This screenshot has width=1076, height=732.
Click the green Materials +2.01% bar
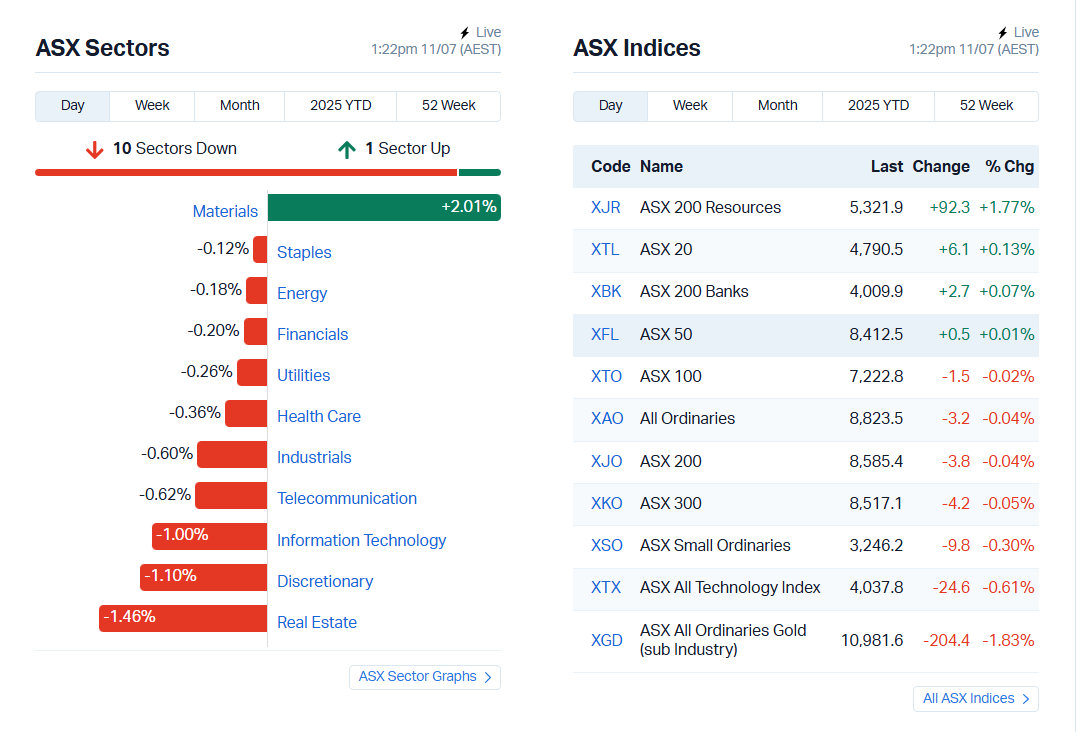(384, 207)
